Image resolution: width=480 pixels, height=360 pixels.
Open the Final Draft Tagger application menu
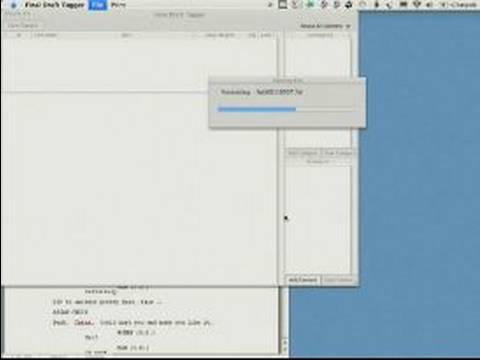point(54,5)
